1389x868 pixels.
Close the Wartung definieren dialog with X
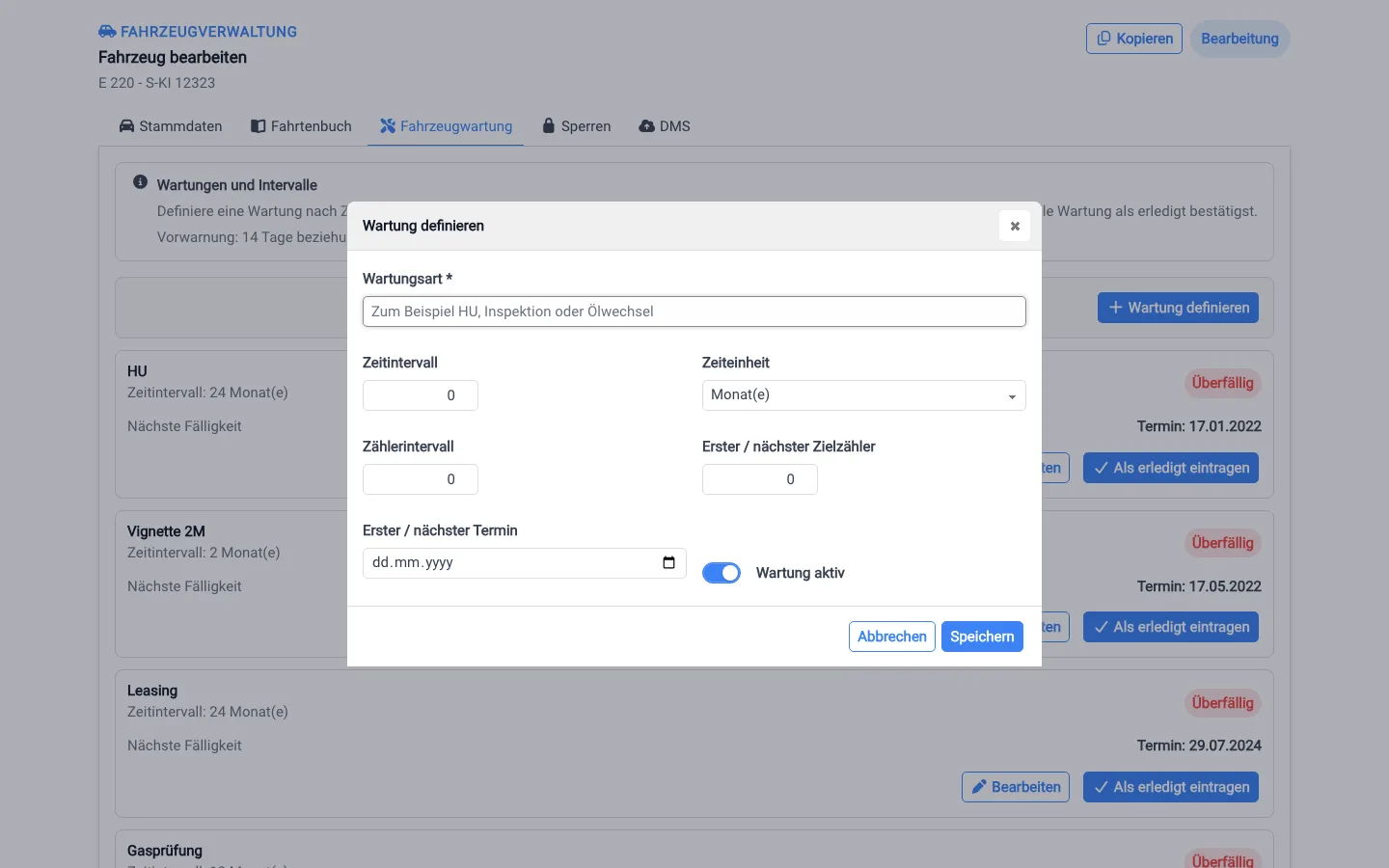1015,226
